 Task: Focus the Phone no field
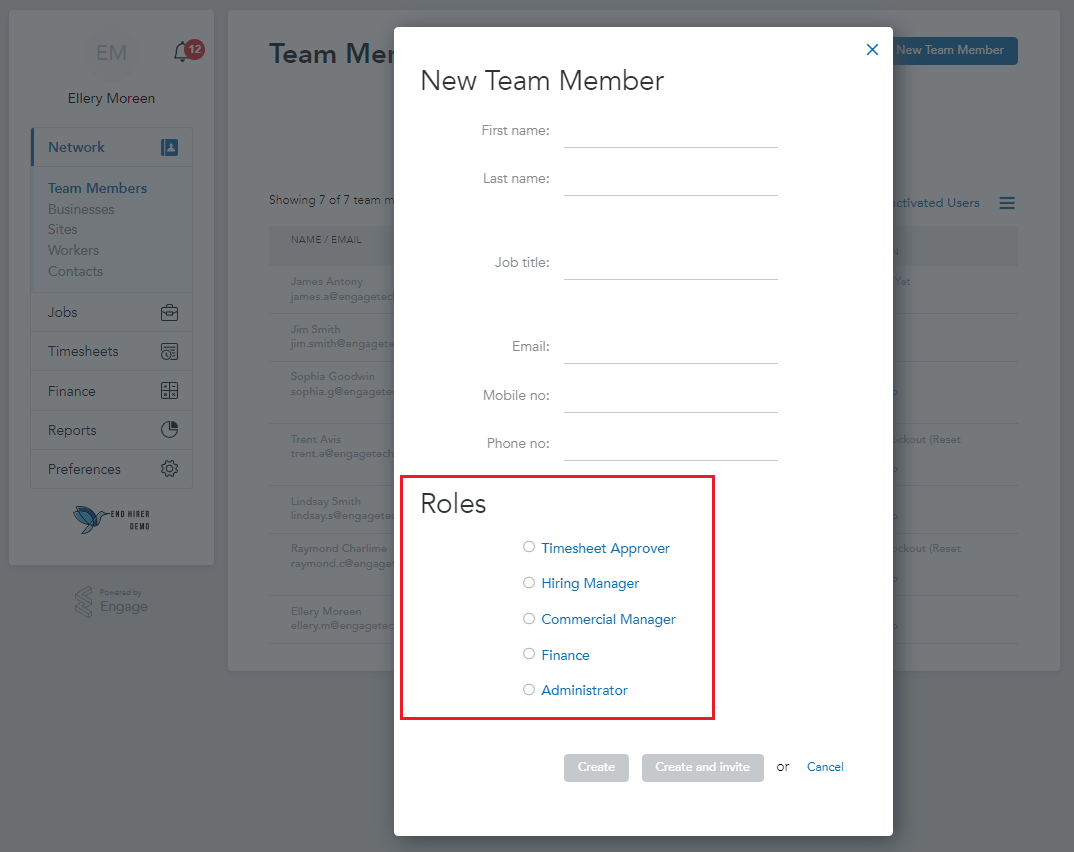tap(671, 445)
